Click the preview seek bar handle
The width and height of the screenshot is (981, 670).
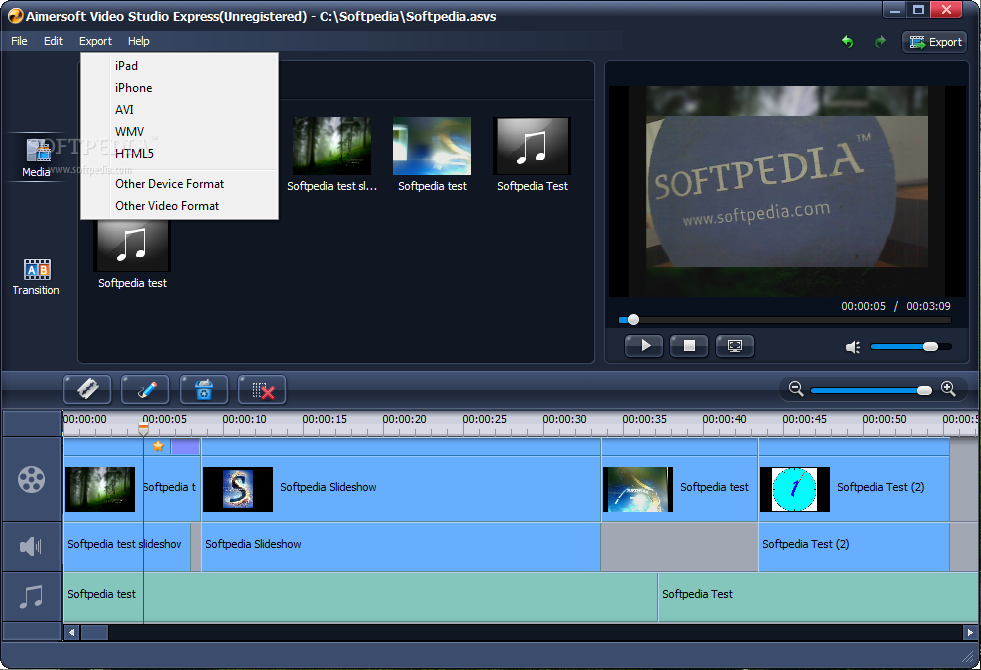click(x=633, y=320)
